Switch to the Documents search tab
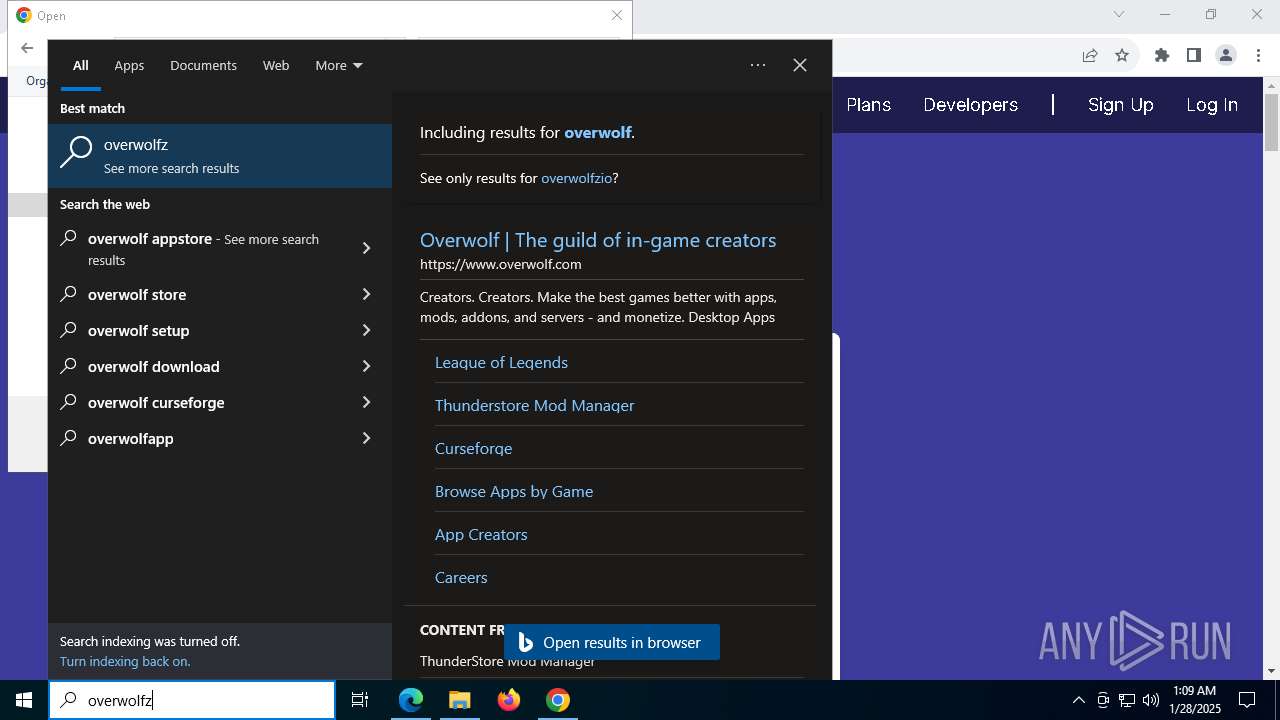 click(203, 65)
